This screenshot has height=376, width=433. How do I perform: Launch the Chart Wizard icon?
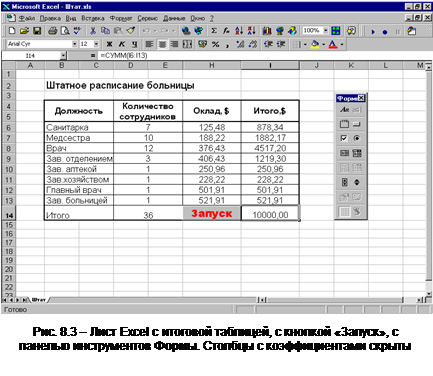point(267,31)
